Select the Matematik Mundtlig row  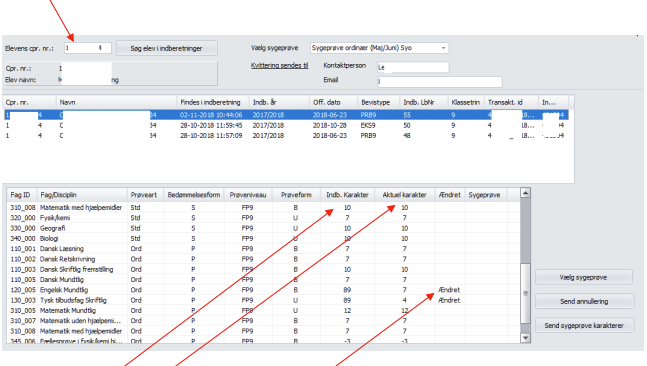[x=263, y=310]
